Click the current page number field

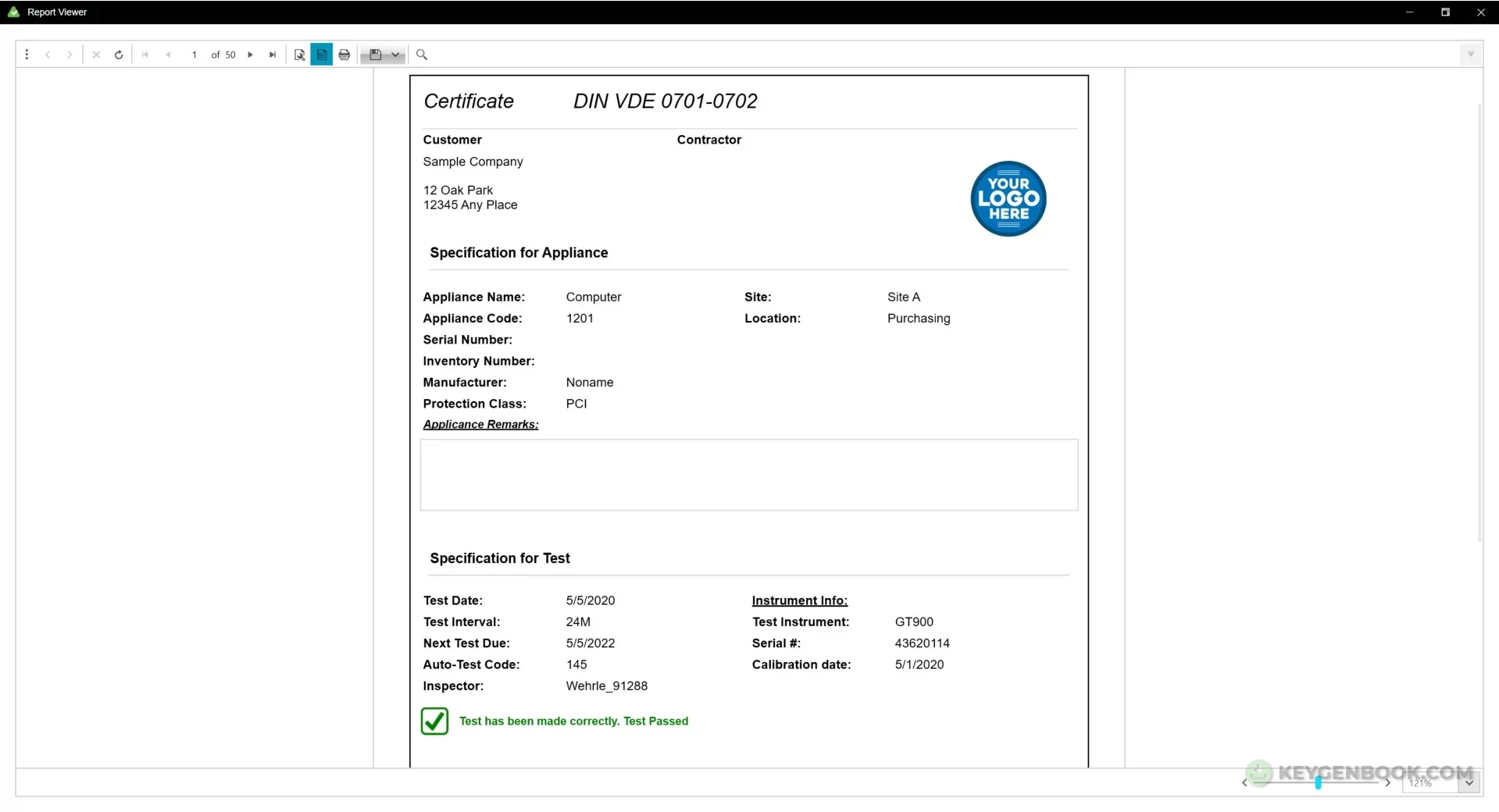(x=195, y=55)
